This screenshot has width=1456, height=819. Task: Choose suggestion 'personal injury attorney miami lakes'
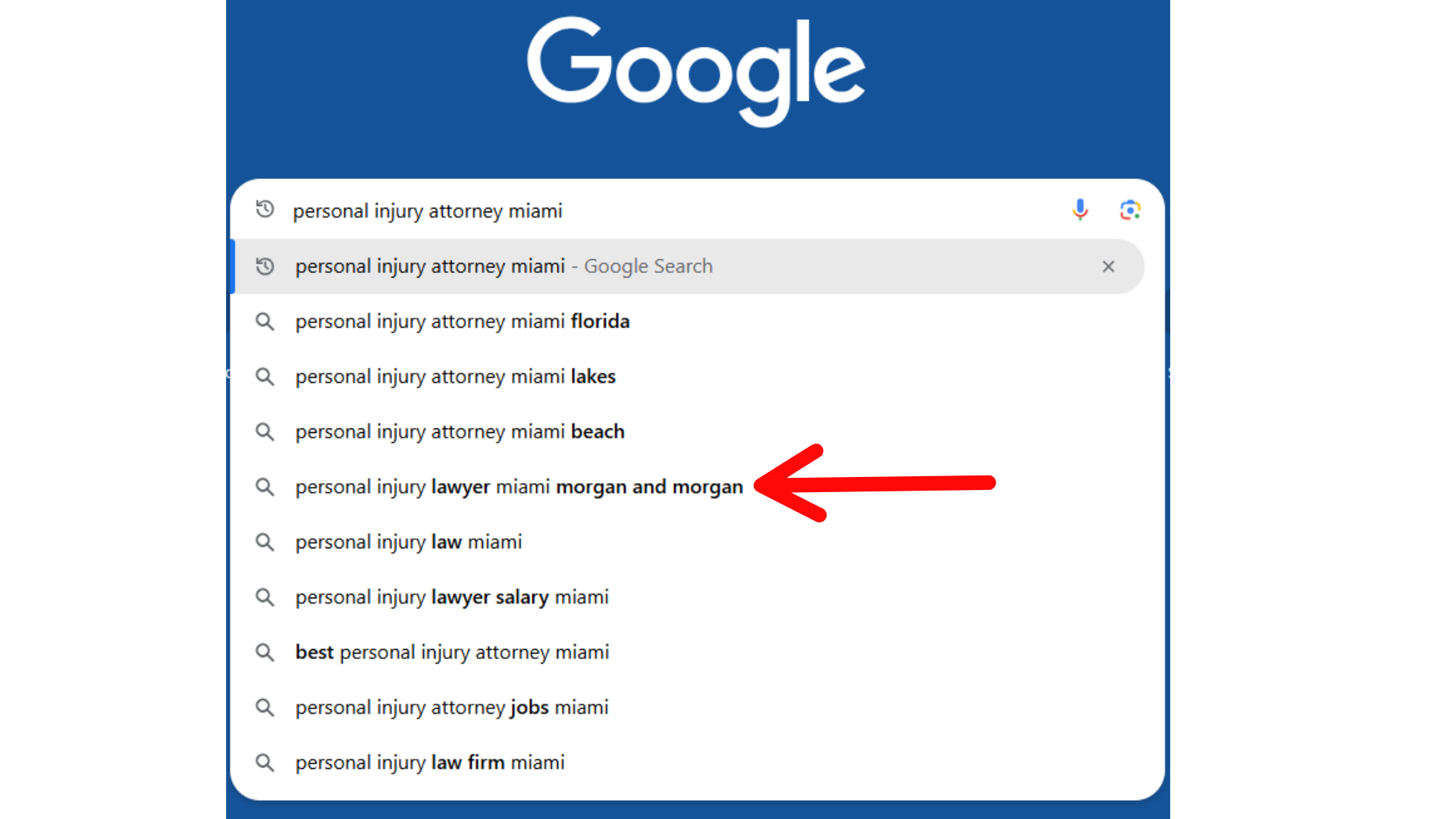698,377
